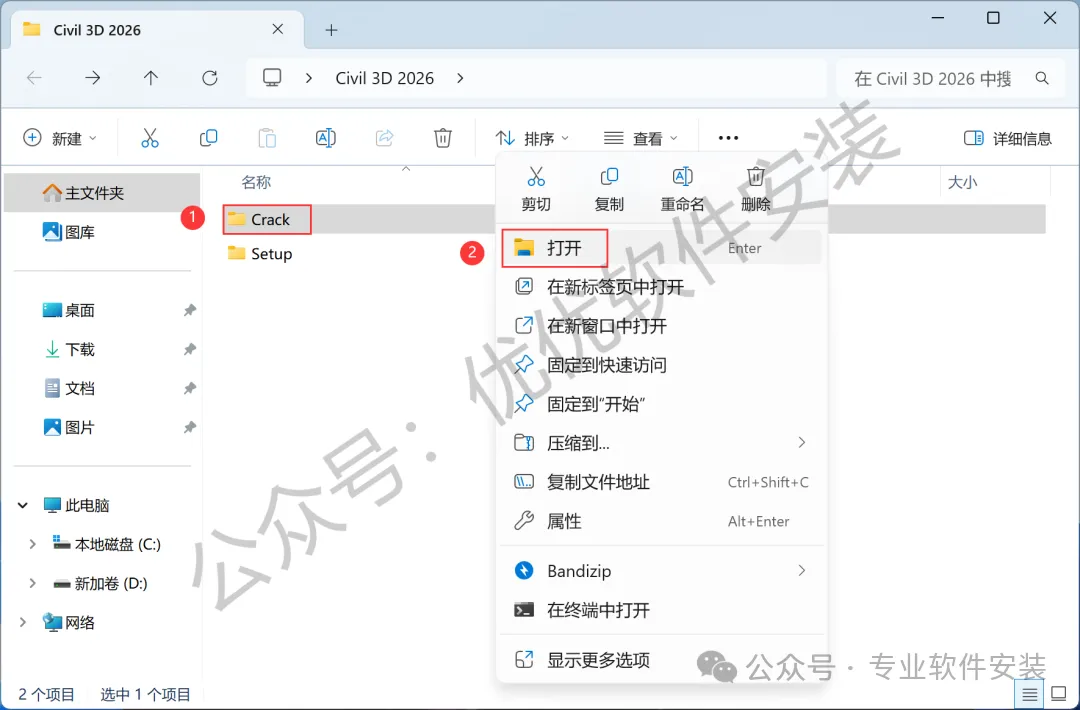Image resolution: width=1080 pixels, height=710 pixels.
Task: Unpin 桌面 from quick access
Action: pyautogui.click(x=189, y=311)
